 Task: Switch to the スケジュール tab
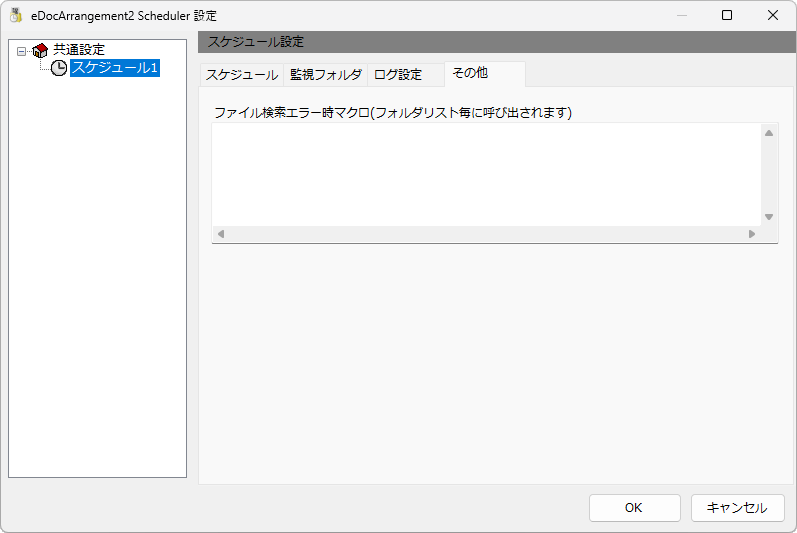(241, 75)
